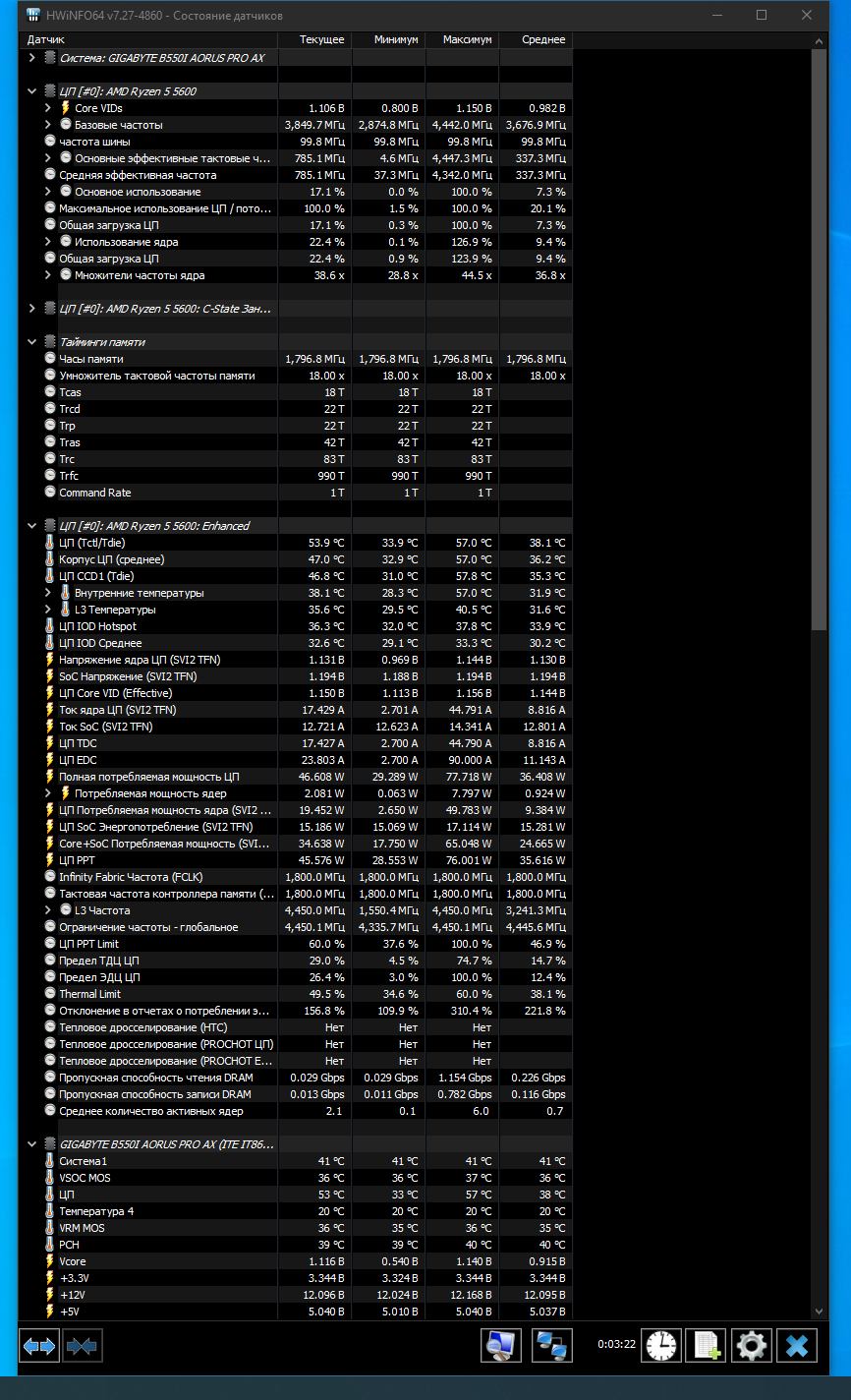This screenshot has height=1400, width=851.
Task: Click the 0:03:22 elapsed timer text
Action: [616, 1345]
